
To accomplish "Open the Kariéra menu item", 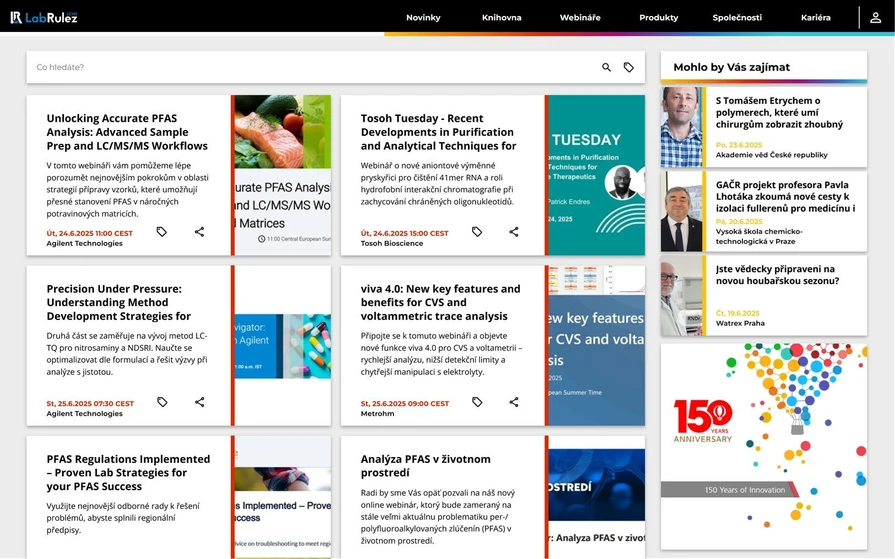I will pyautogui.click(x=816, y=18).
